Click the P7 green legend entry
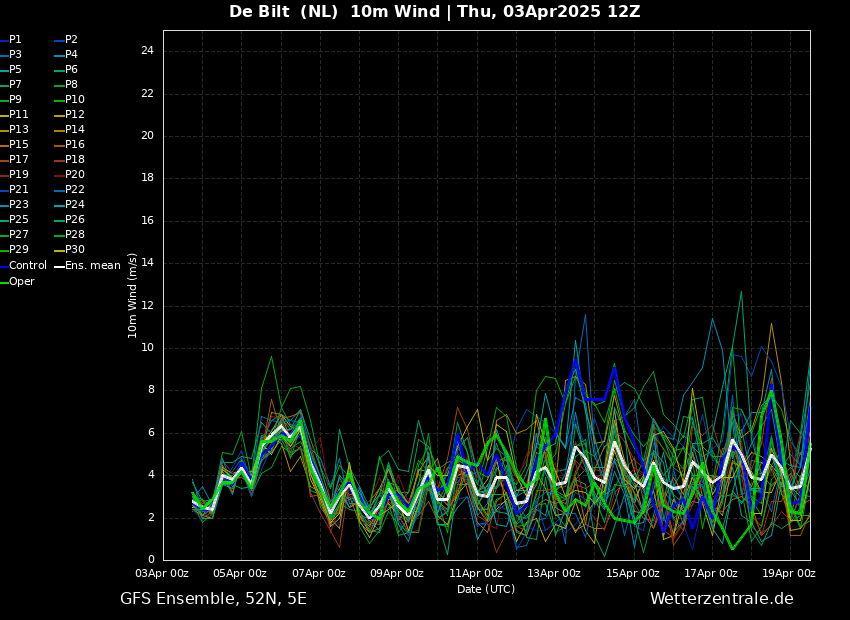Image resolution: width=850 pixels, height=620 pixels. point(11,85)
